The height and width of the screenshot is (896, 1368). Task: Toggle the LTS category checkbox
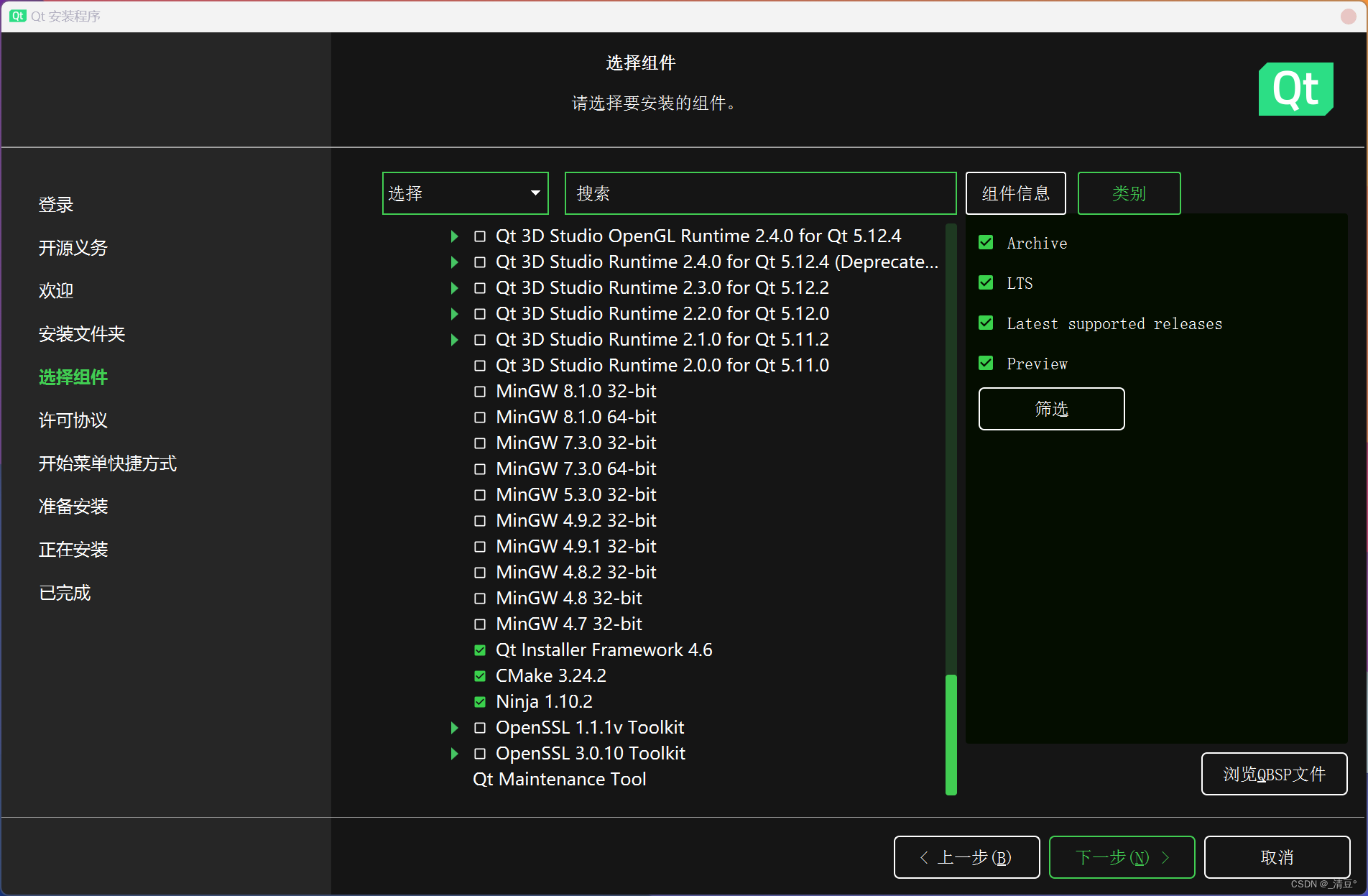(986, 283)
